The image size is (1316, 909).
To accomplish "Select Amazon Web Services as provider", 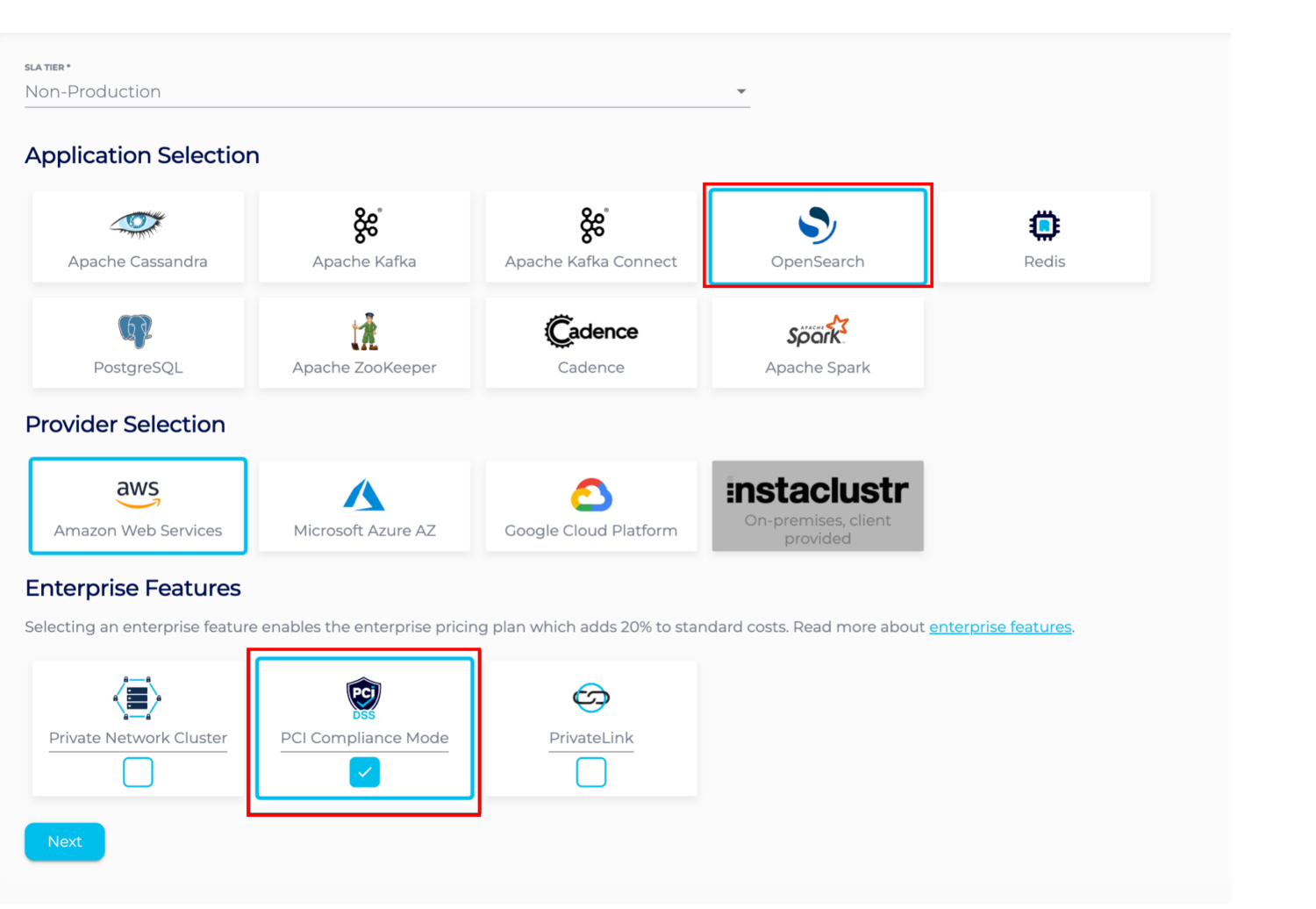I will [x=138, y=505].
